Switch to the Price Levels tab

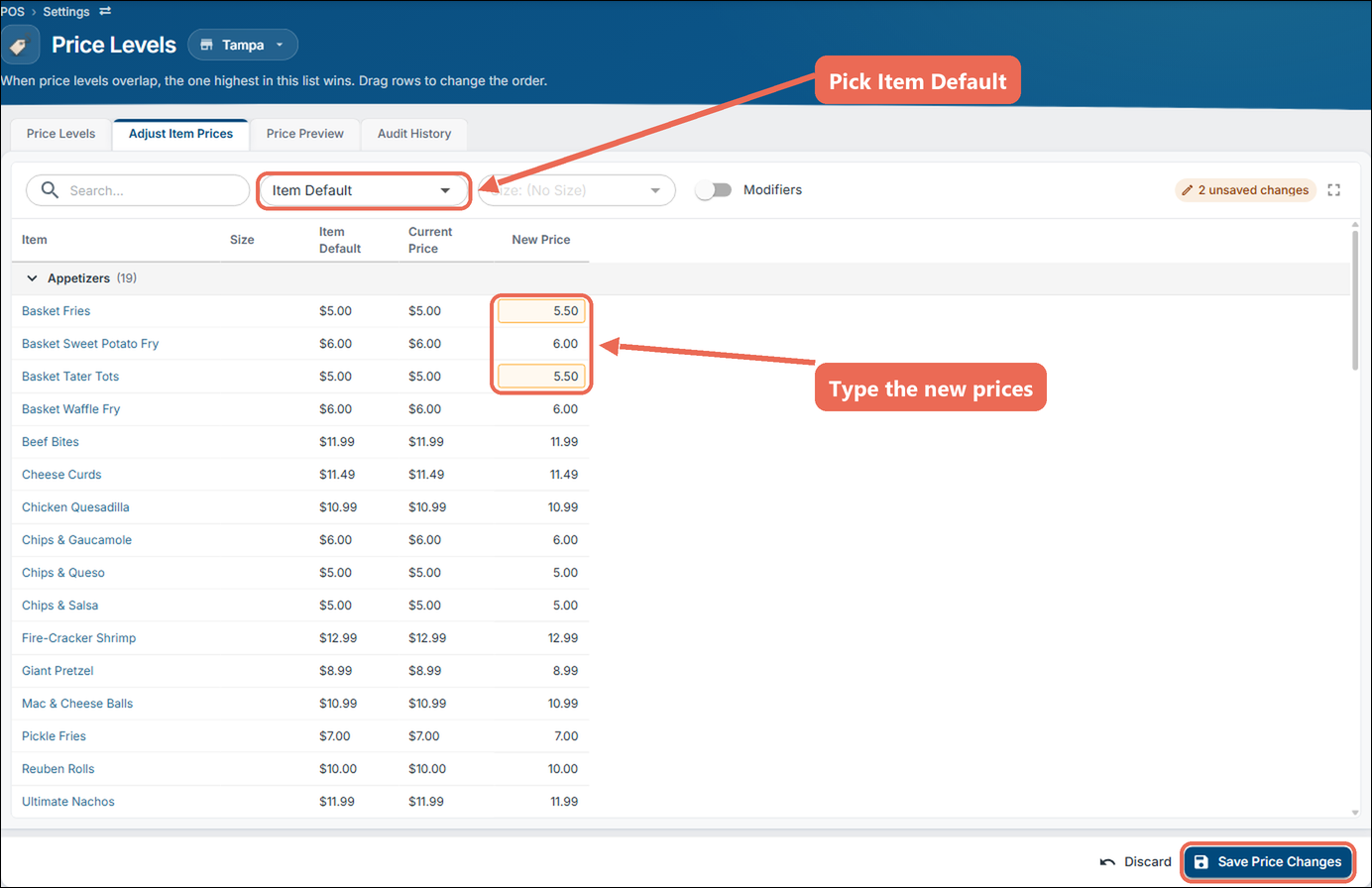pyautogui.click(x=61, y=134)
